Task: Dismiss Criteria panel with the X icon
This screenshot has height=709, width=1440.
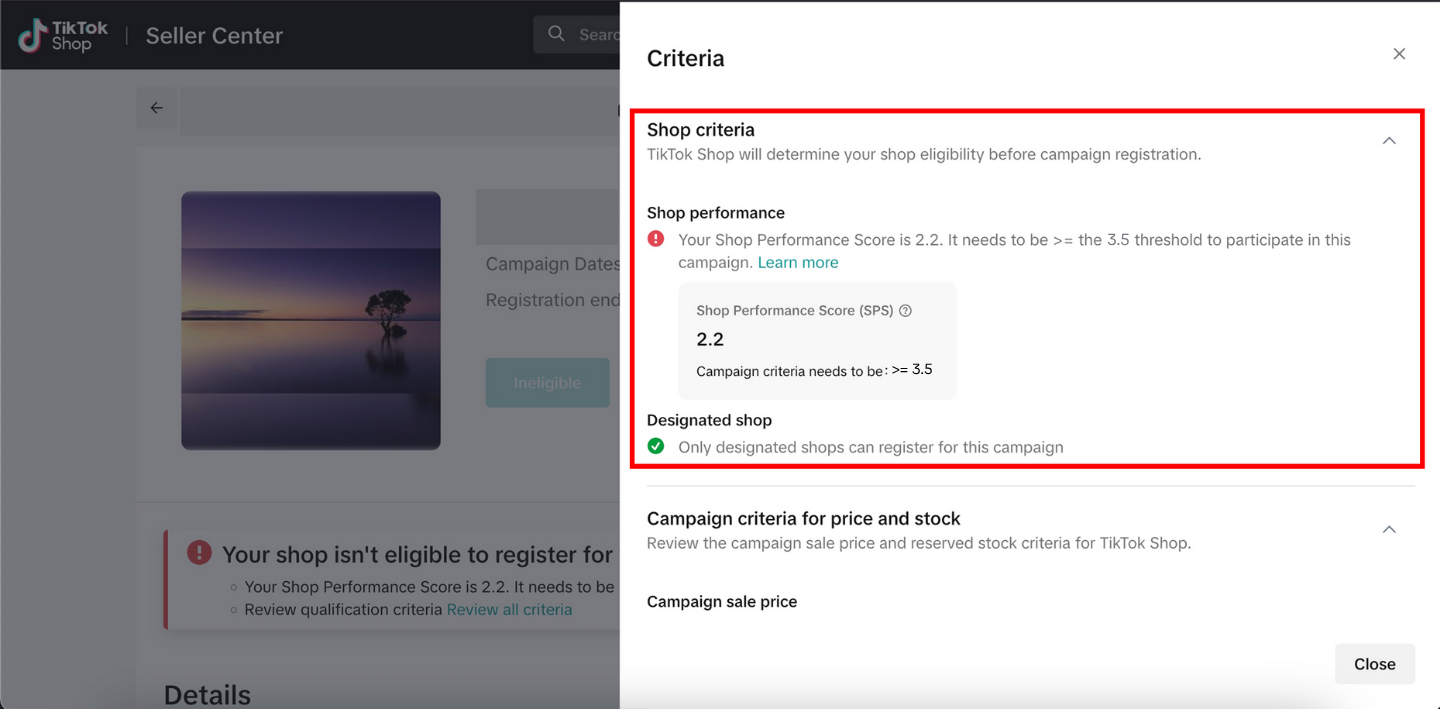Action: coord(1399,54)
